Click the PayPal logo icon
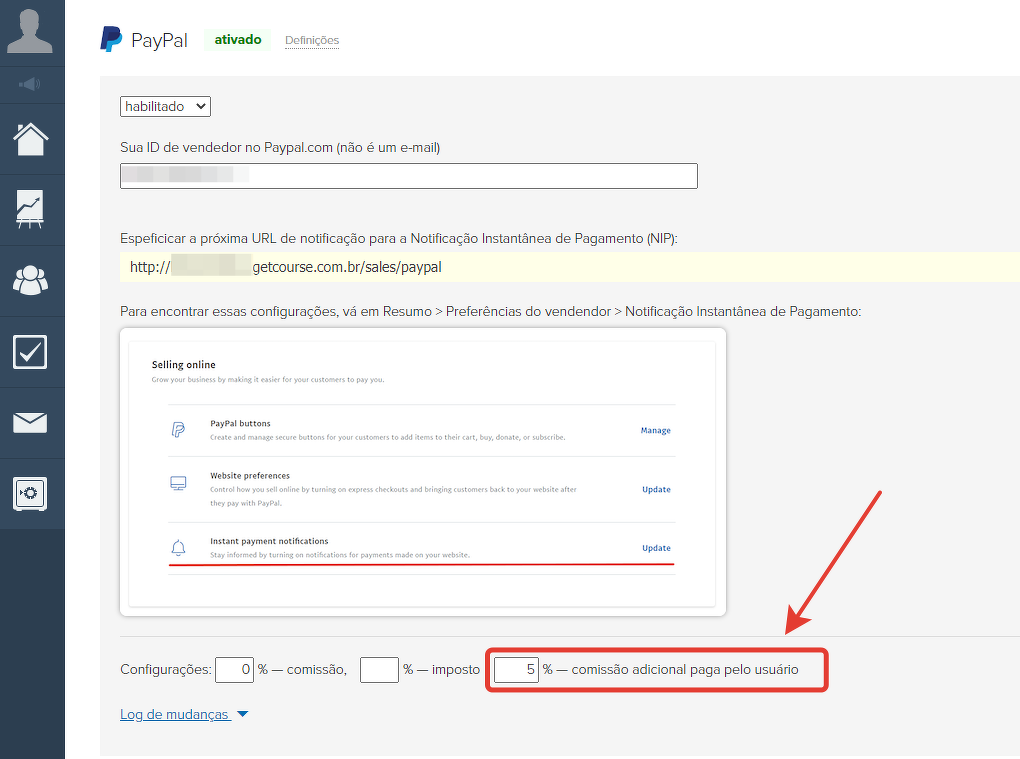The width and height of the screenshot is (1020, 759). click(110, 40)
